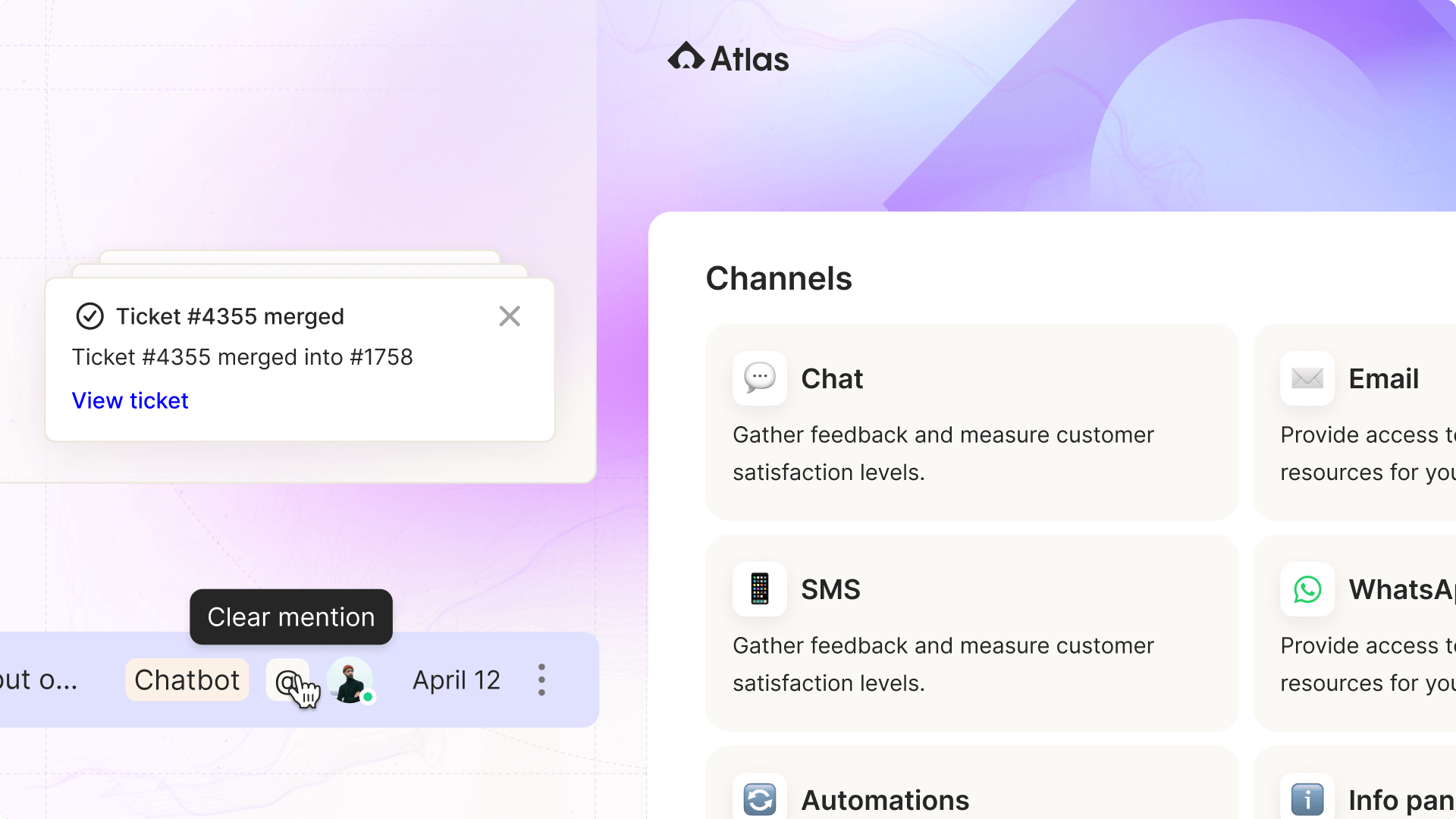
Task: Click the SMS phone icon
Action: [x=760, y=588]
